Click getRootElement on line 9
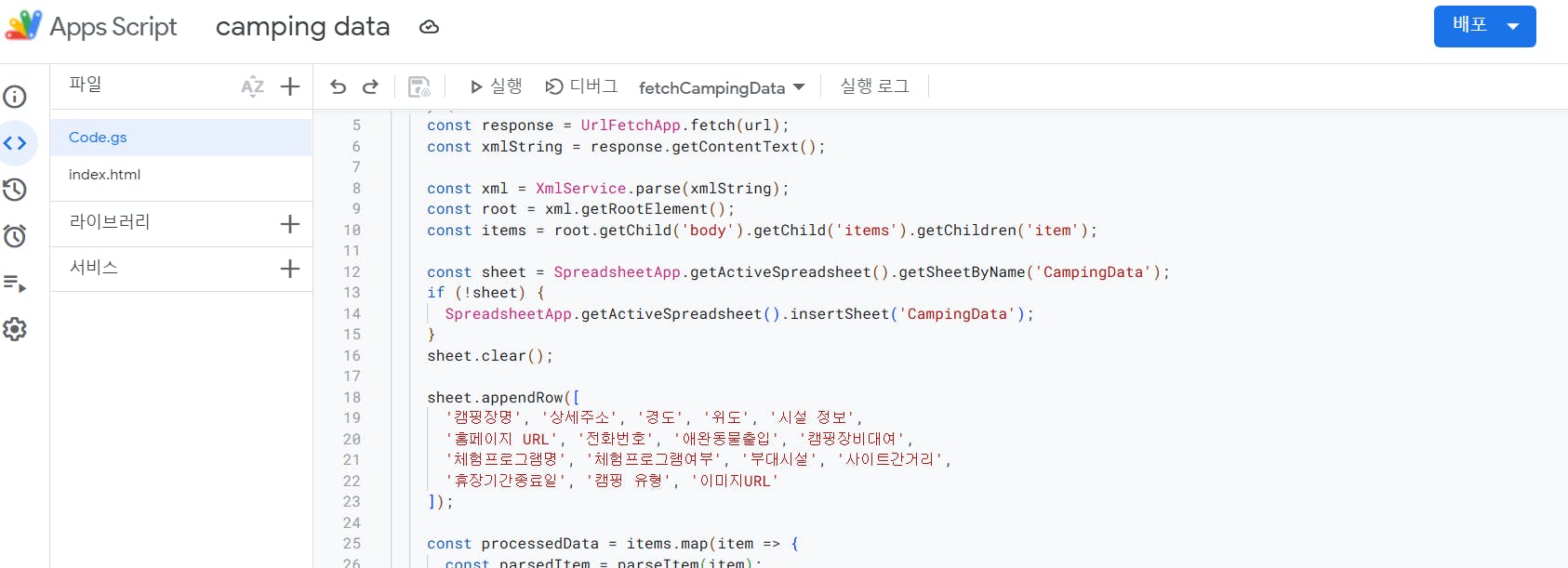The image size is (1568, 568). (x=644, y=209)
